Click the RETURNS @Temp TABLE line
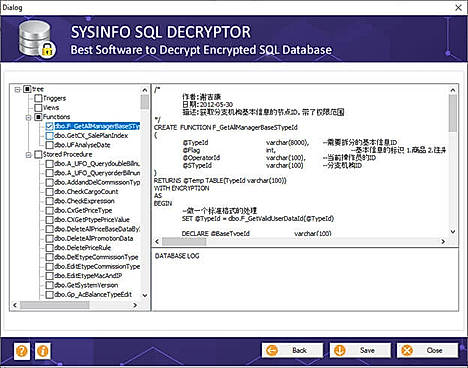The height and width of the screenshot is (368, 468). click(x=220, y=181)
